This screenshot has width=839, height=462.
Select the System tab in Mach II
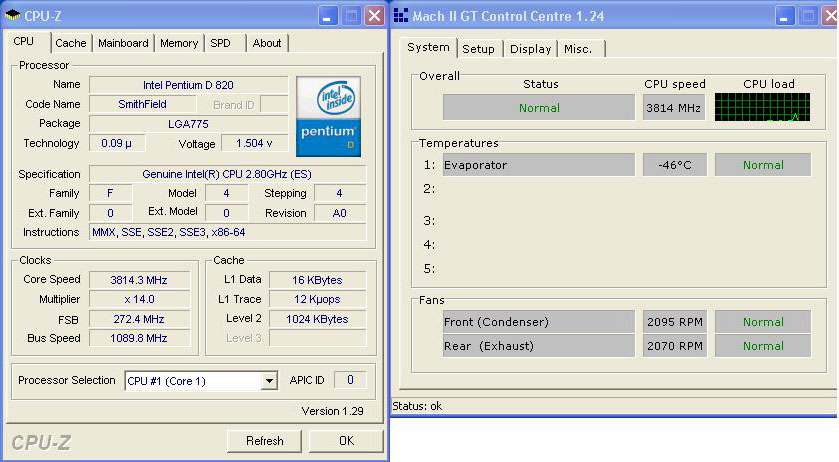[428, 47]
